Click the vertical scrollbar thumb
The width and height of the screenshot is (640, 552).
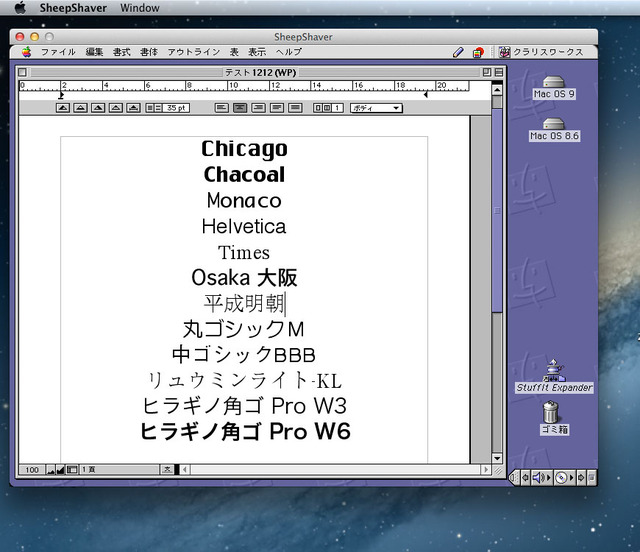(x=497, y=211)
